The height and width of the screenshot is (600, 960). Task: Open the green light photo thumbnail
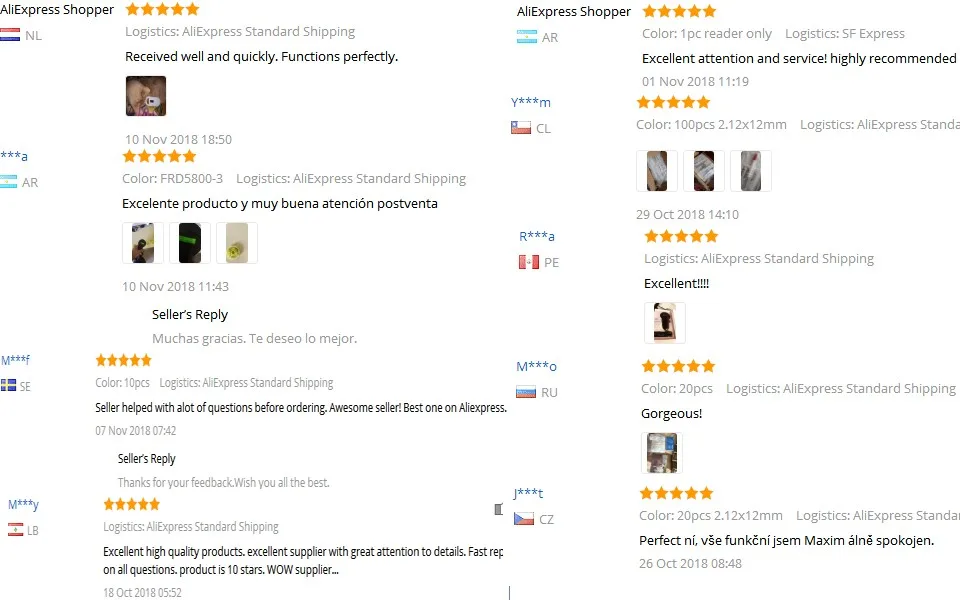[x=190, y=243]
